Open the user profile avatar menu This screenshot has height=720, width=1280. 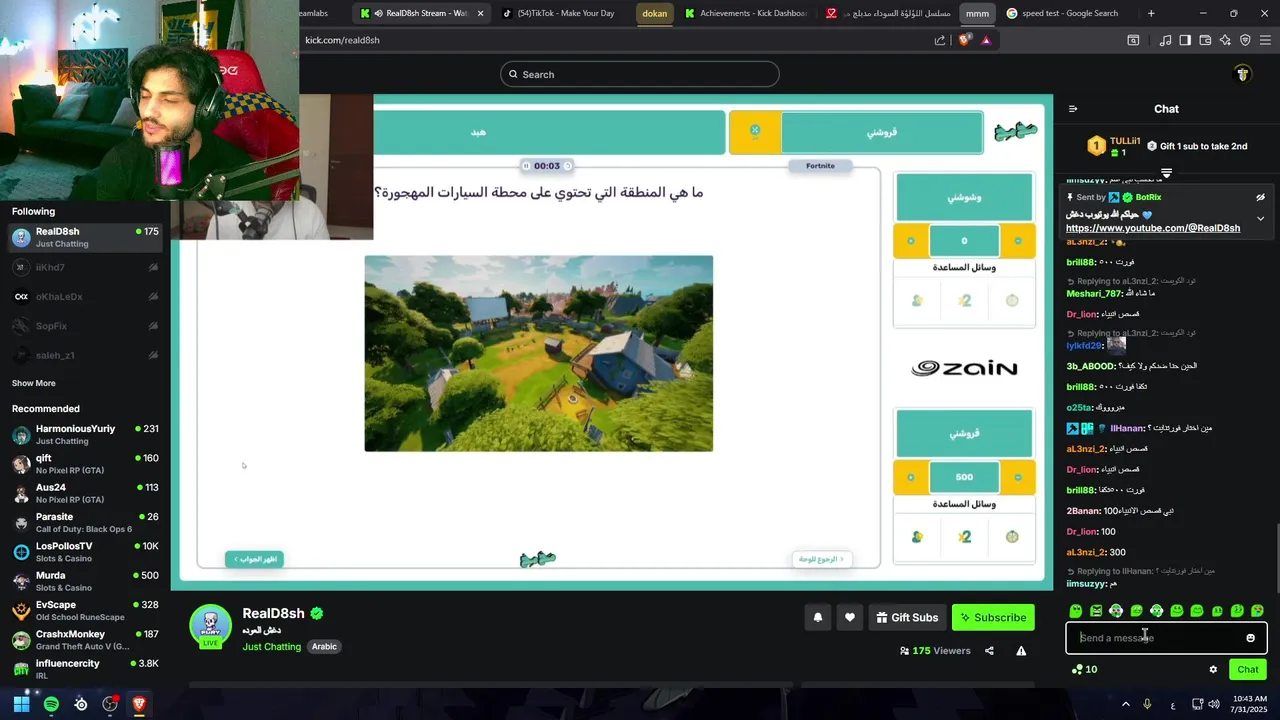pyautogui.click(x=1243, y=74)
